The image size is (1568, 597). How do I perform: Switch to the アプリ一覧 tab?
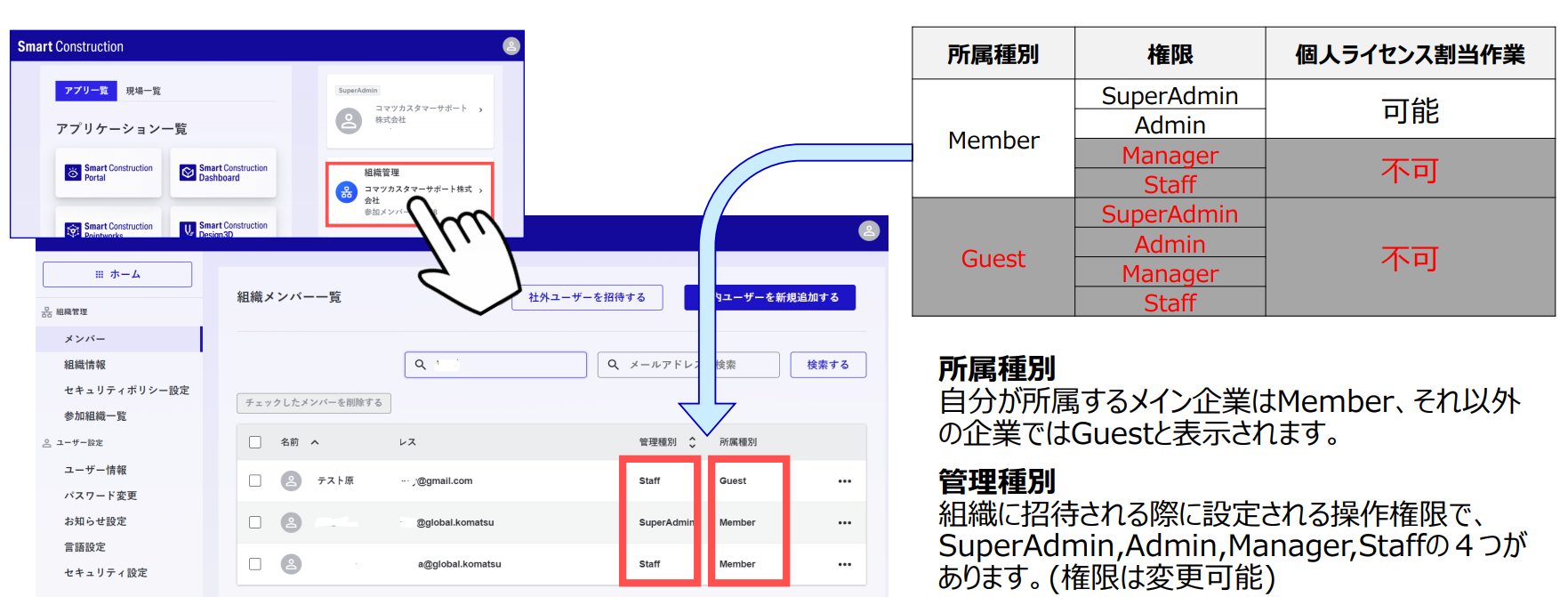click(86, 91)
